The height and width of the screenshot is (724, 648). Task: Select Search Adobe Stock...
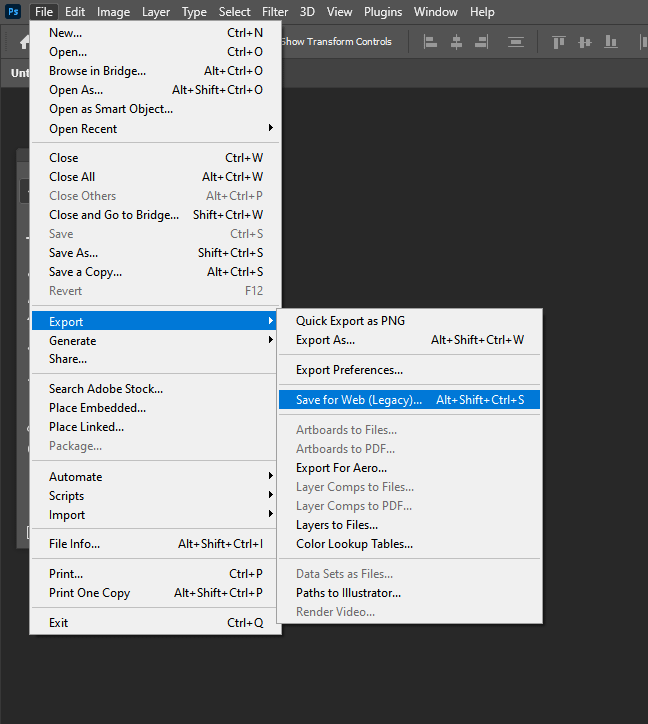point(156,389)
